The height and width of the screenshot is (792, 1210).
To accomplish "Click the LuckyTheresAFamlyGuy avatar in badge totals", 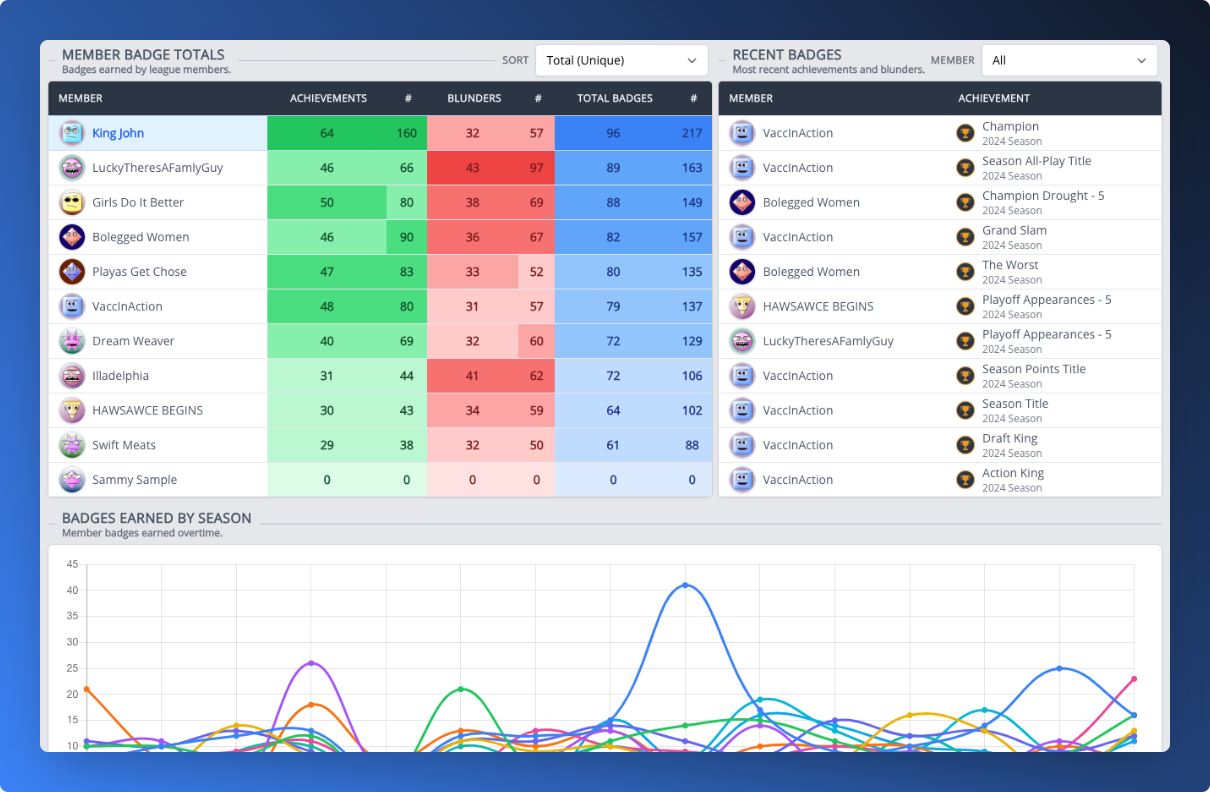I will pos(71,168).
